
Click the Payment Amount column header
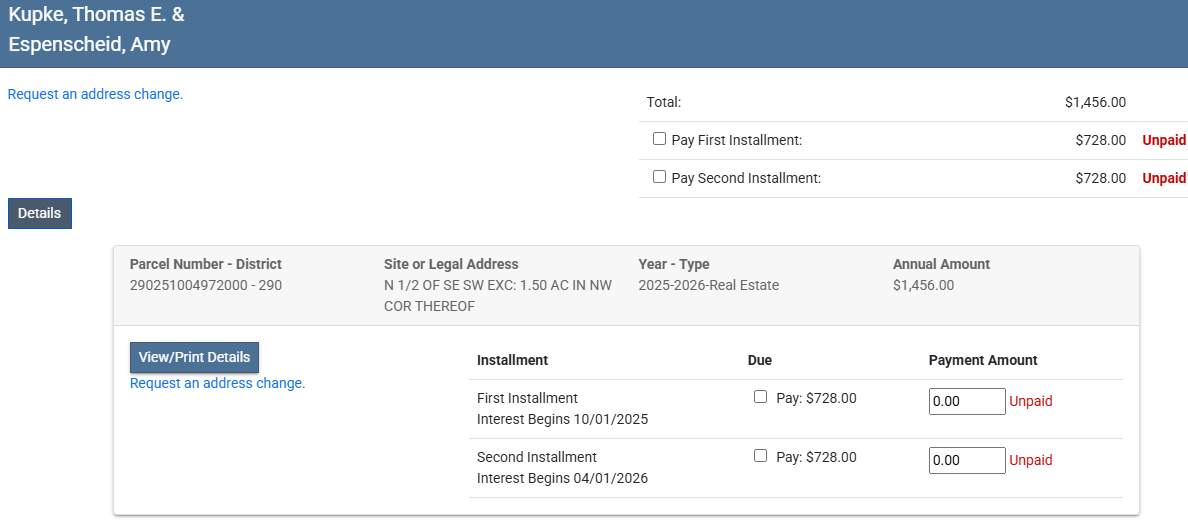click(x=983, y=360)
